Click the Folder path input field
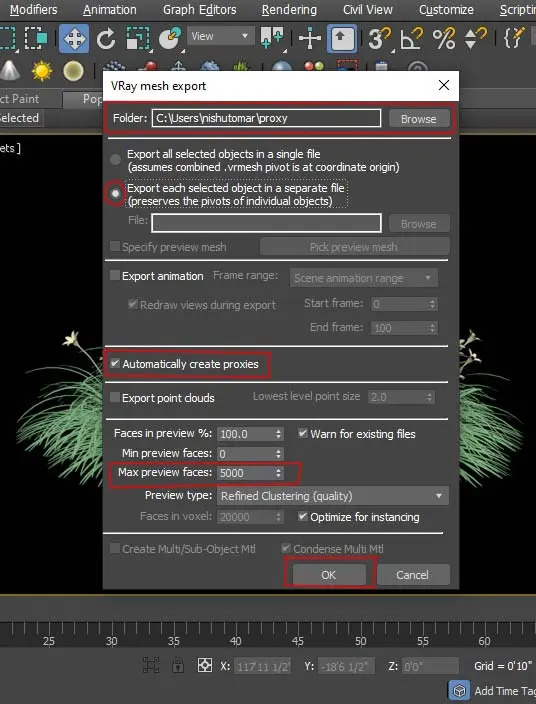The image size is (536, 704). tap(266, 118)
